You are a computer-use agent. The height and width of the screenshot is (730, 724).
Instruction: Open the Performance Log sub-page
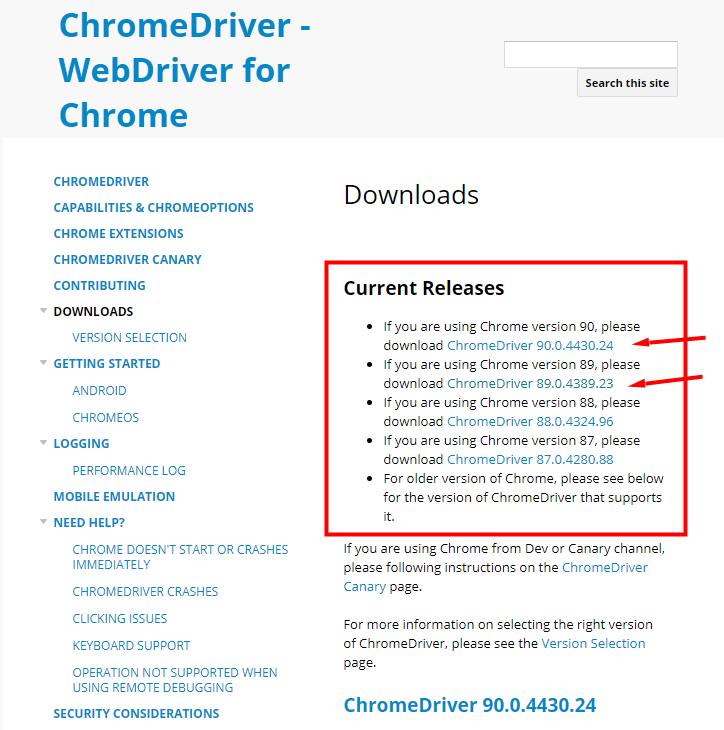(129, 471)
